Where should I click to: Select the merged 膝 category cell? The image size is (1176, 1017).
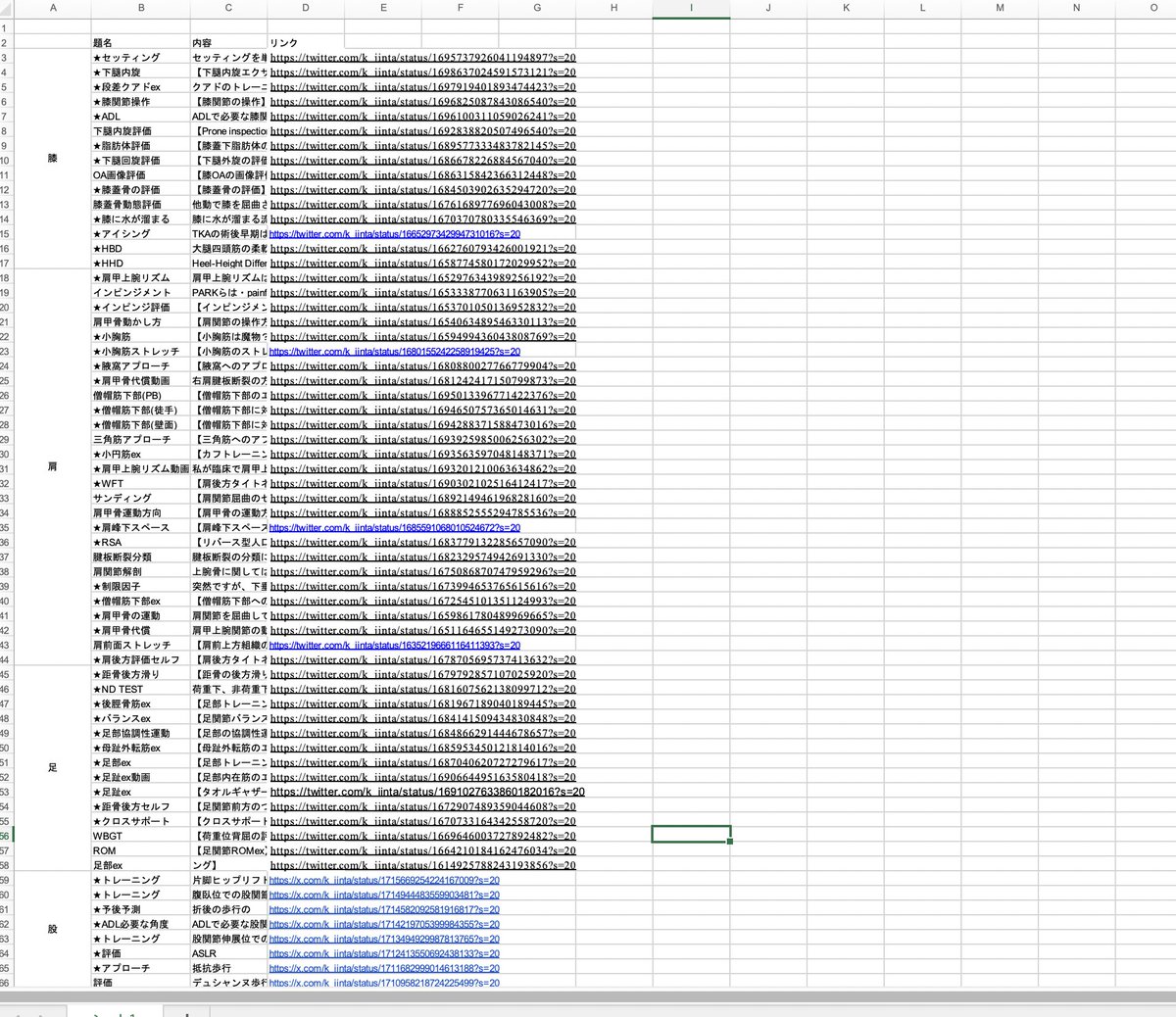tap(53, 160)
